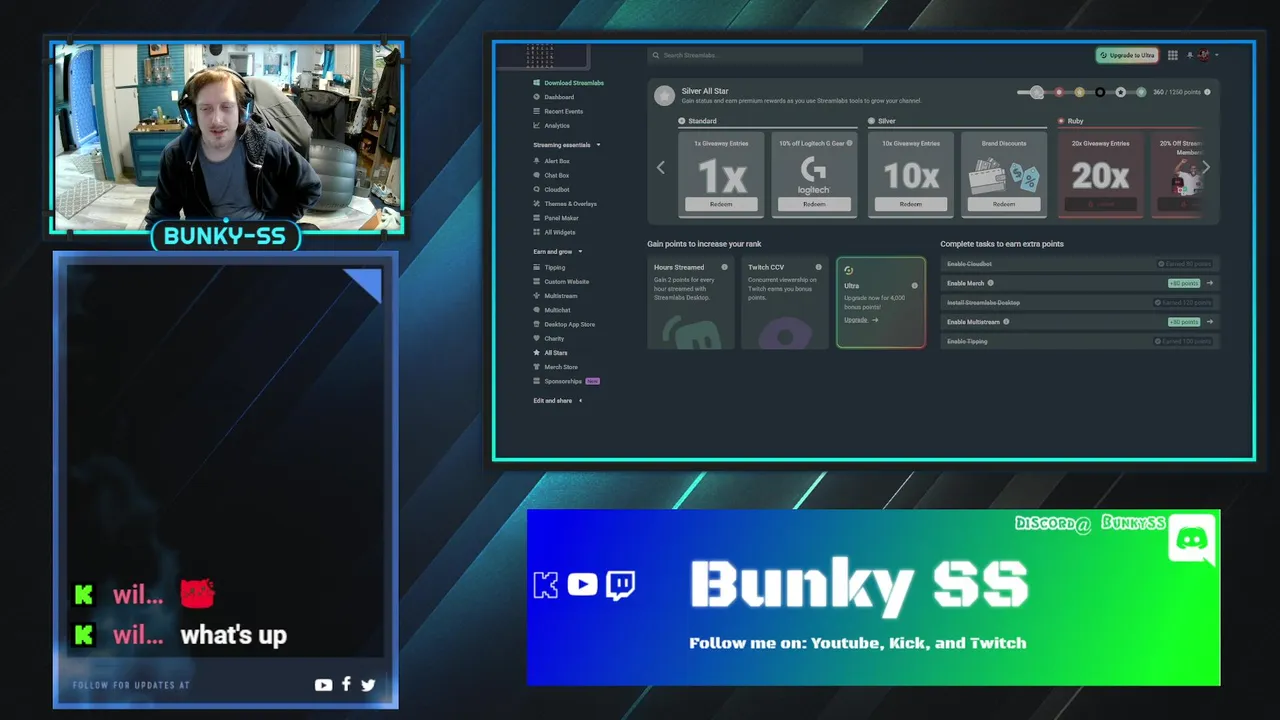This screenshot has width=1280, height=720.
Task: Open All Widgets in the sidebar
Action: 554,232
